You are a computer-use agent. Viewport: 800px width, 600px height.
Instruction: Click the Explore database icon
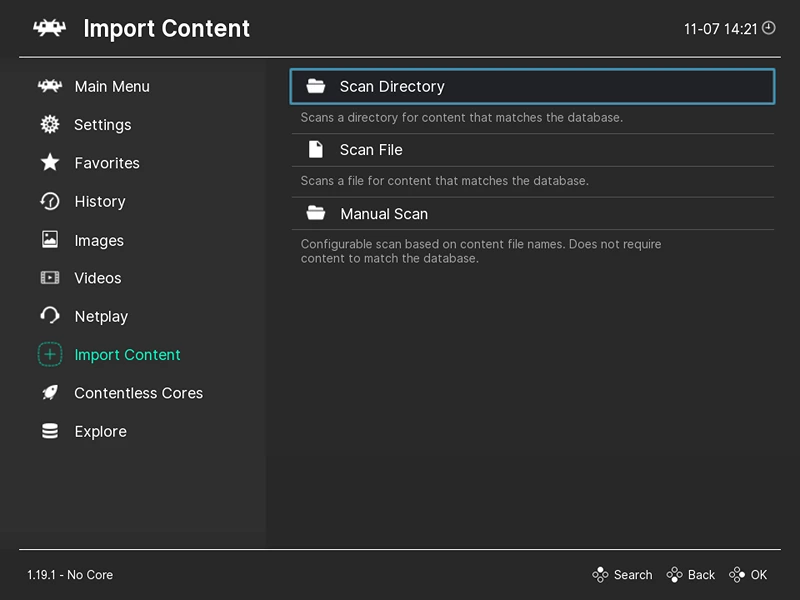(49, 431)
